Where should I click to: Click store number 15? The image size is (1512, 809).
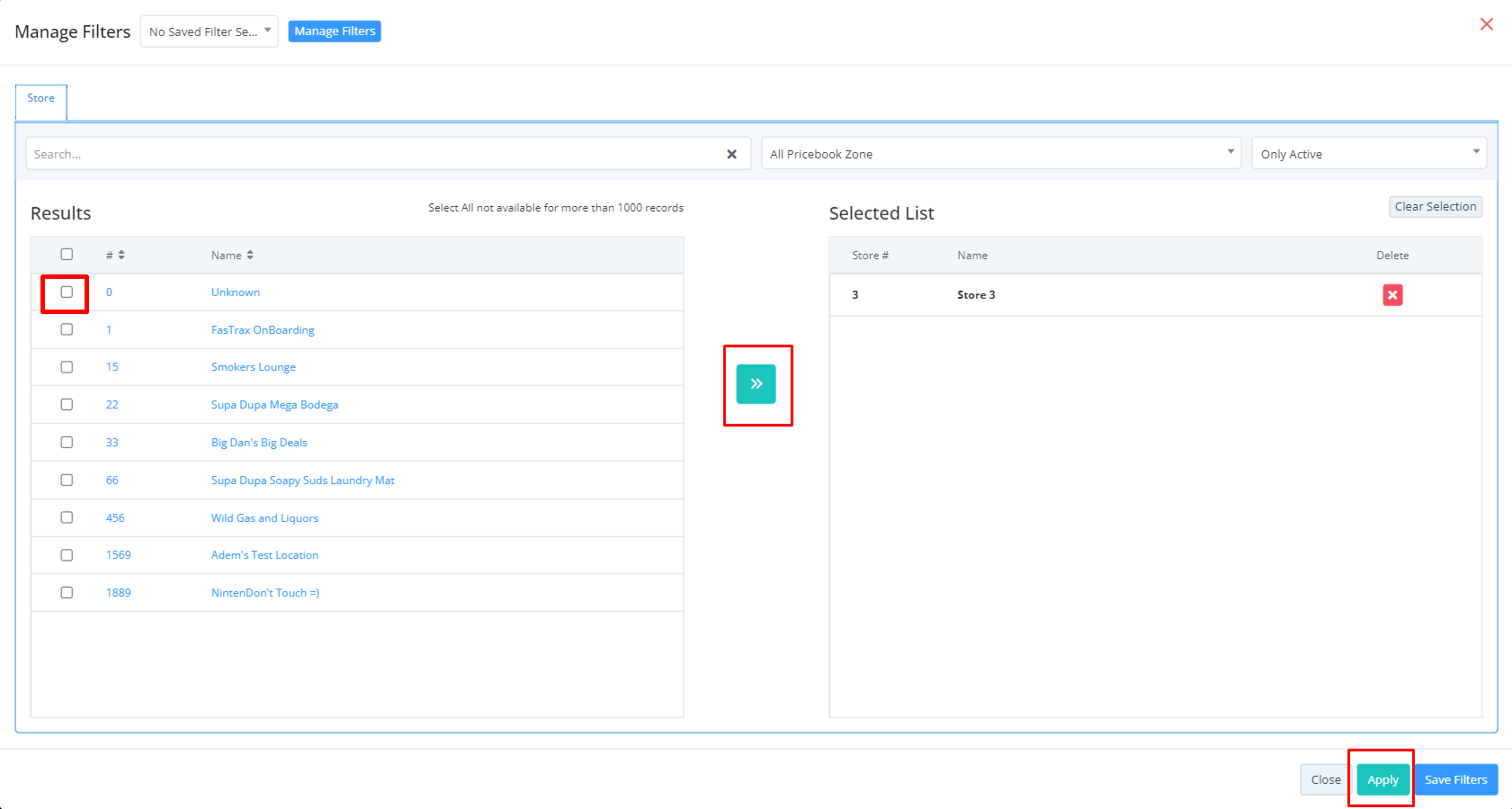coord(112,367)
